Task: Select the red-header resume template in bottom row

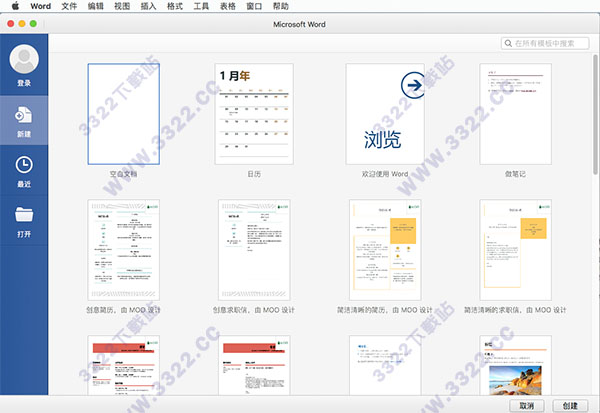Action: [124, 365]
